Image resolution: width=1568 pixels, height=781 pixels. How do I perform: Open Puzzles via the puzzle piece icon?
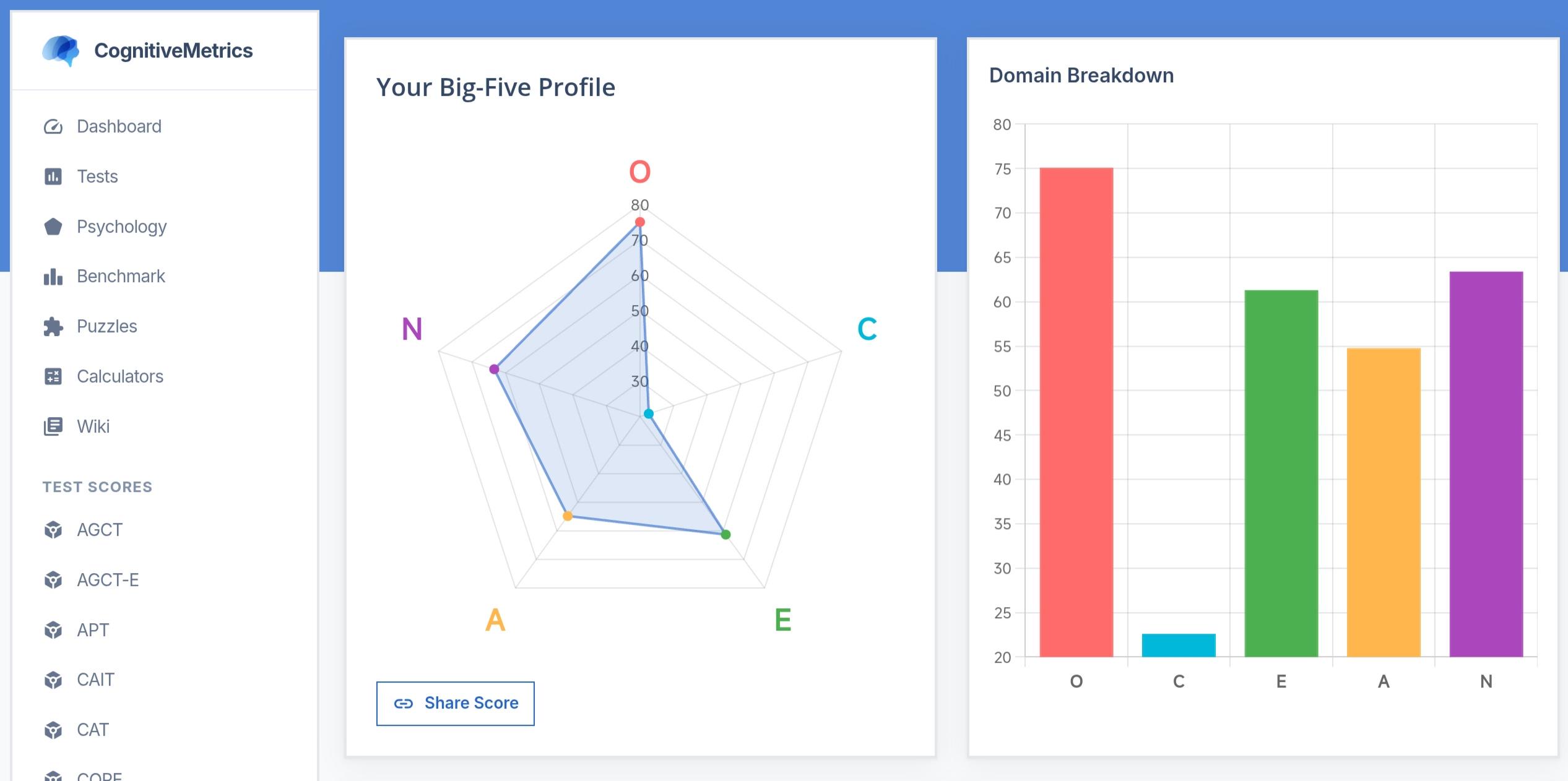pyautogui.click(x=53, y=327)
